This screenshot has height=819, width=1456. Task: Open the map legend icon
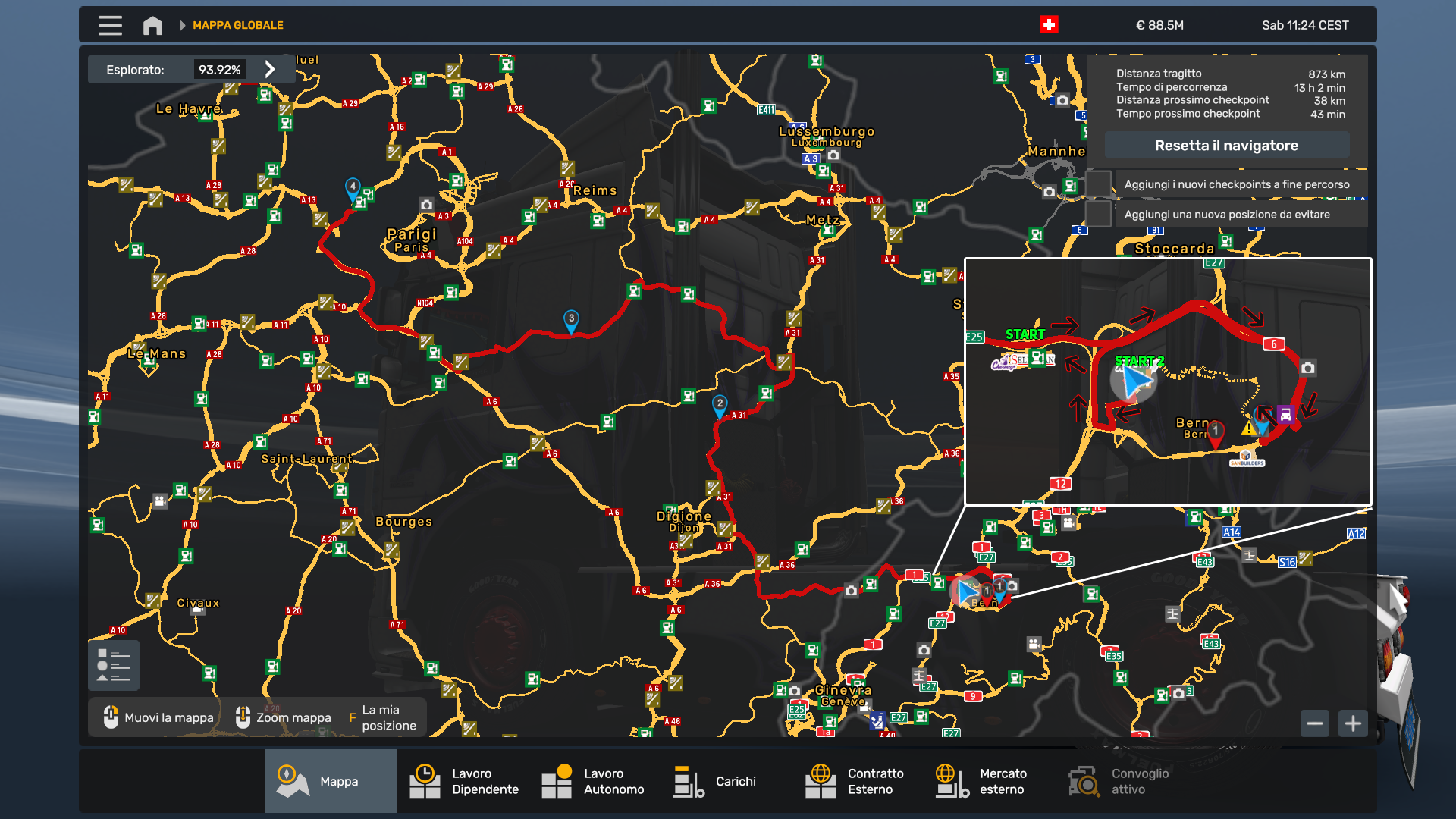tap(114, 665)
